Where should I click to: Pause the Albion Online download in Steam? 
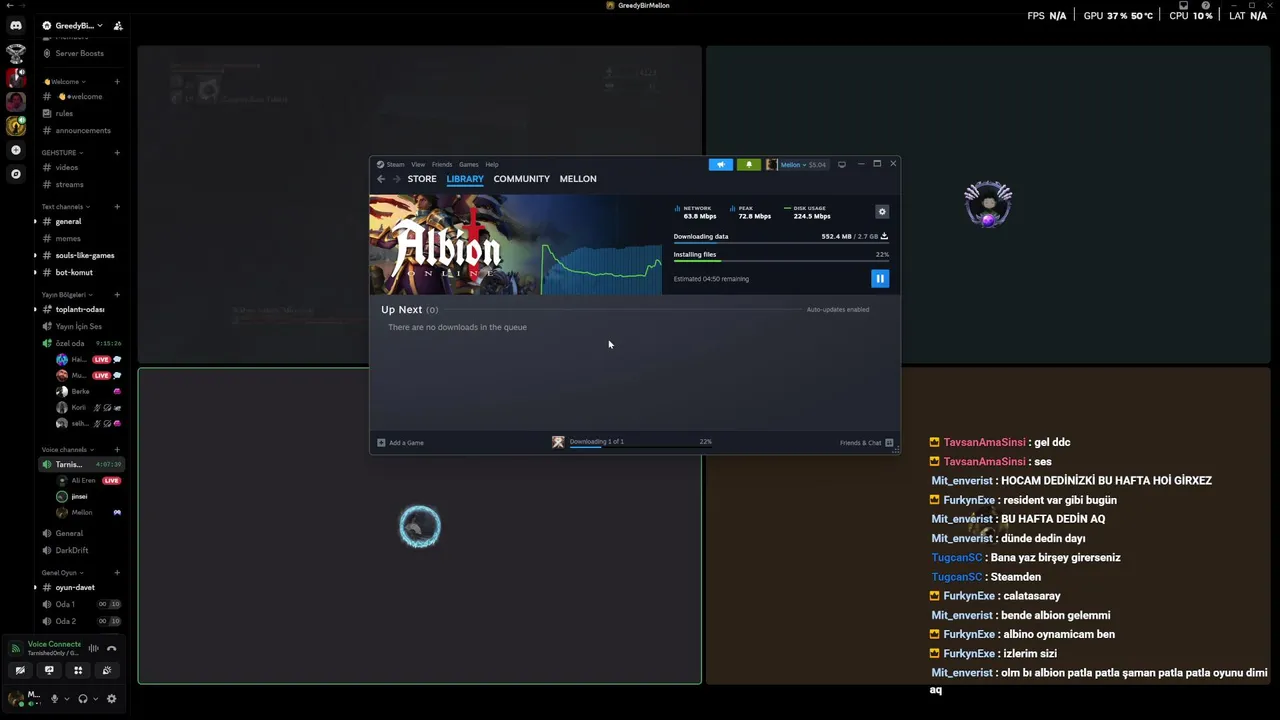point(880,279)
